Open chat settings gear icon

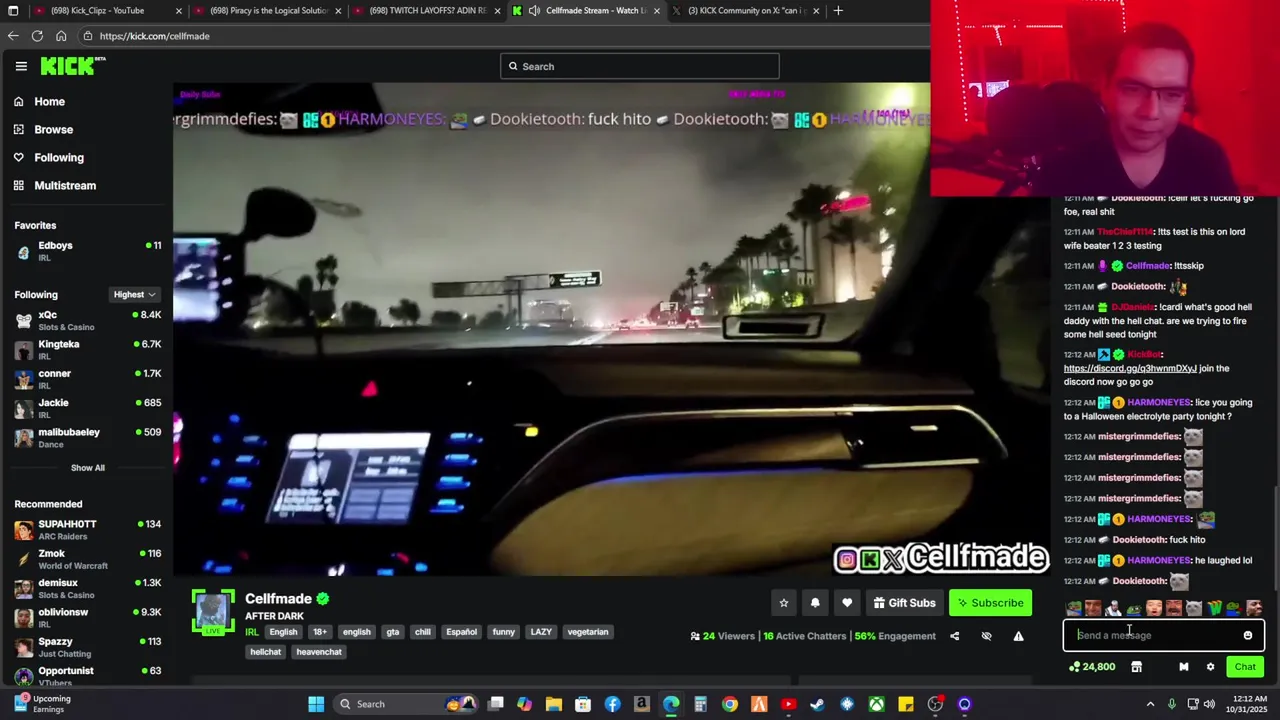[1210, 667]
